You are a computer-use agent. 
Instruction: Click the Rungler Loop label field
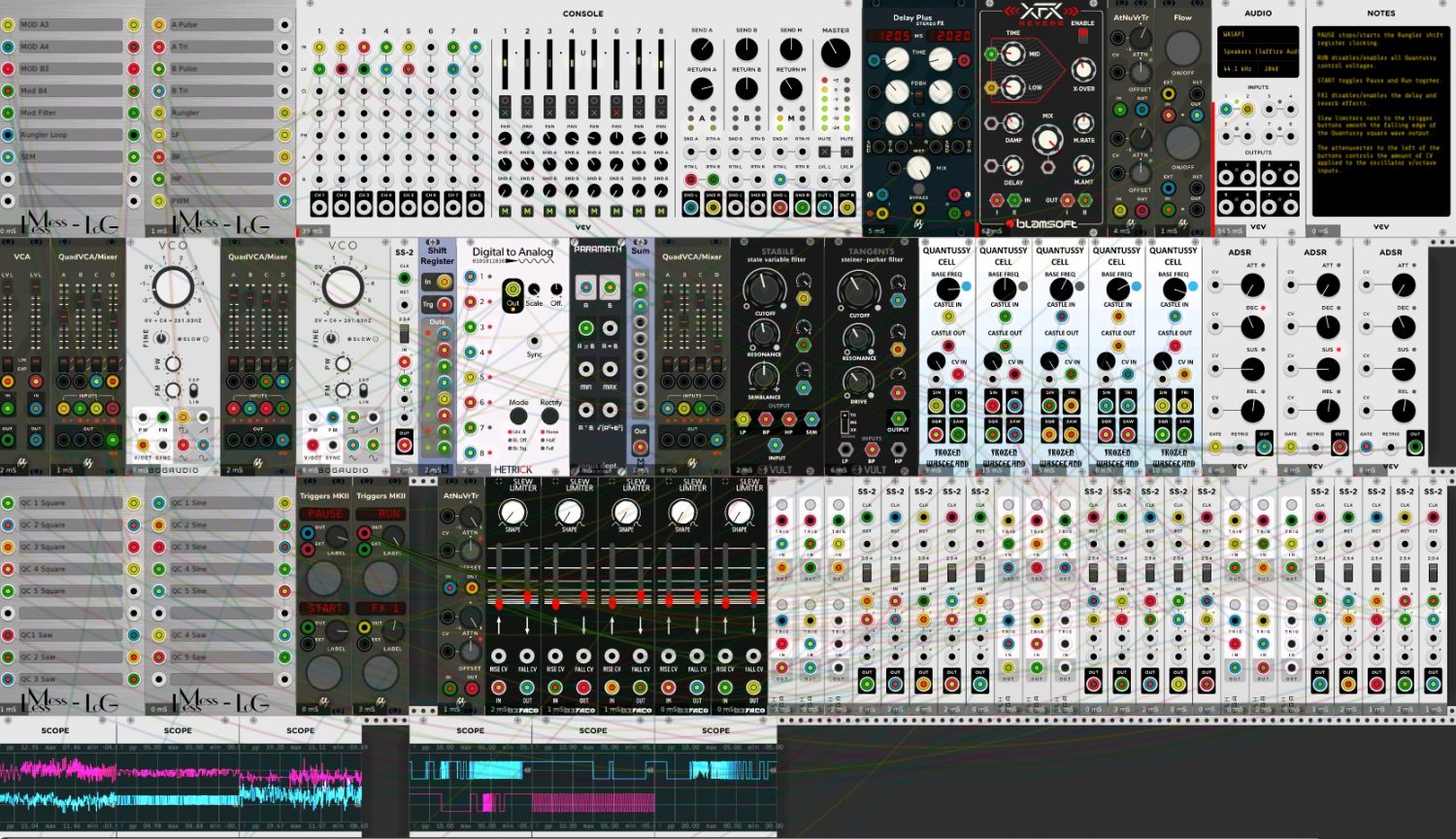71,135
